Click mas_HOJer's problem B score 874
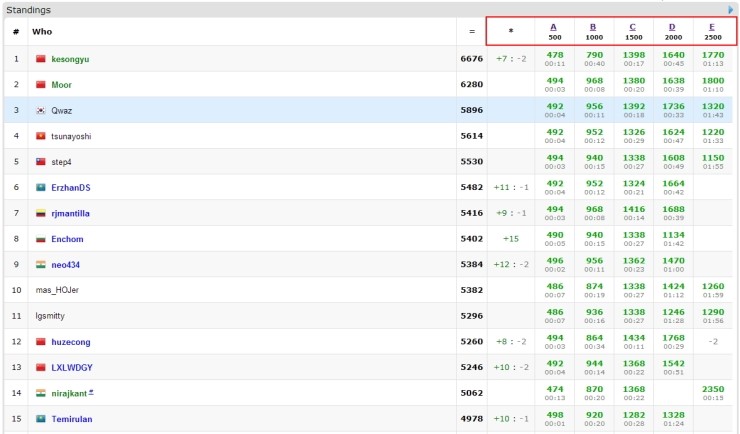The image size is (740, 434). click(x=594, y=286)
